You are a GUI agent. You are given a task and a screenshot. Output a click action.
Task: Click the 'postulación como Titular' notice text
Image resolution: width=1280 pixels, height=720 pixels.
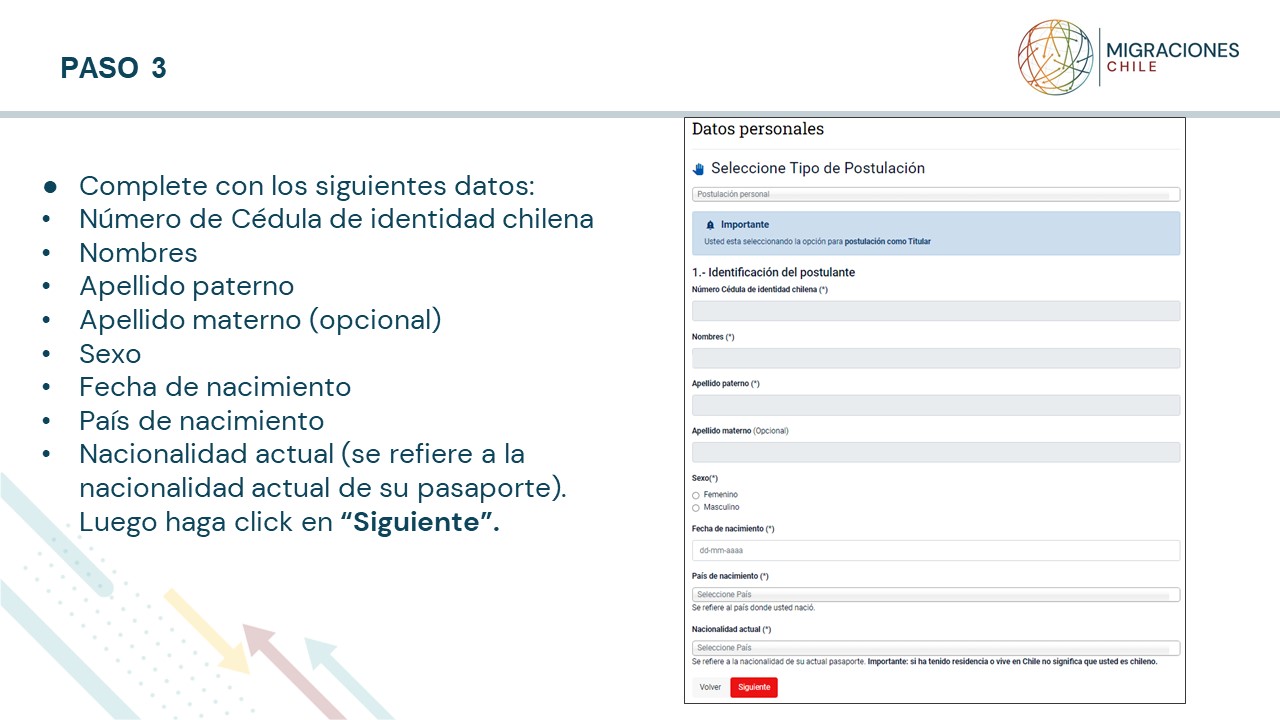[x=887, y=241]
